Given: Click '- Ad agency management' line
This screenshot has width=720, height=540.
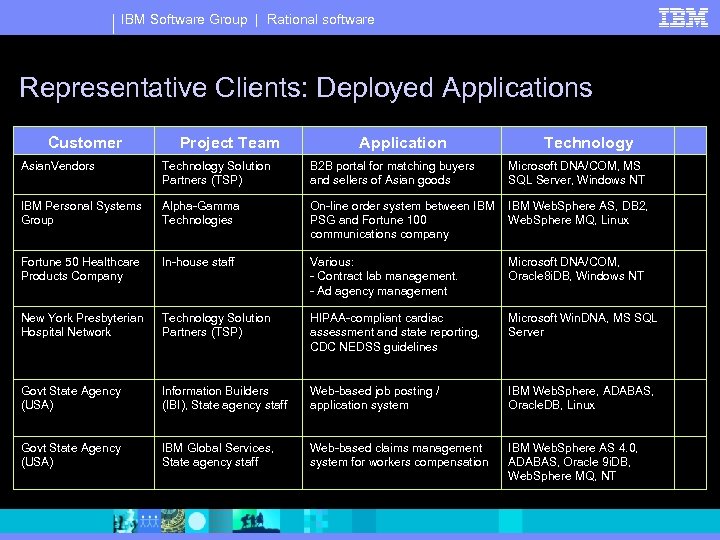Looking at the screenshot, I should click(x=378, y=291).
